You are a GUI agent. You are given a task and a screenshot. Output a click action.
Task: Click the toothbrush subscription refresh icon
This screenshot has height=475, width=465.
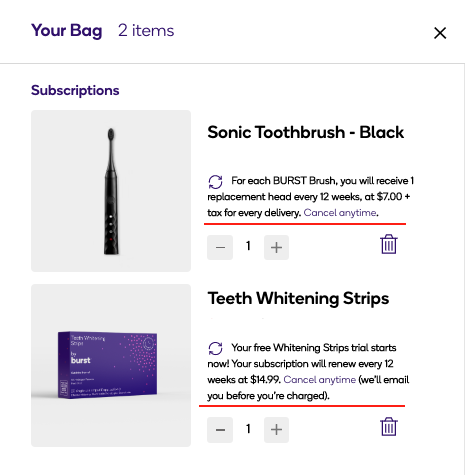point(215,182)
